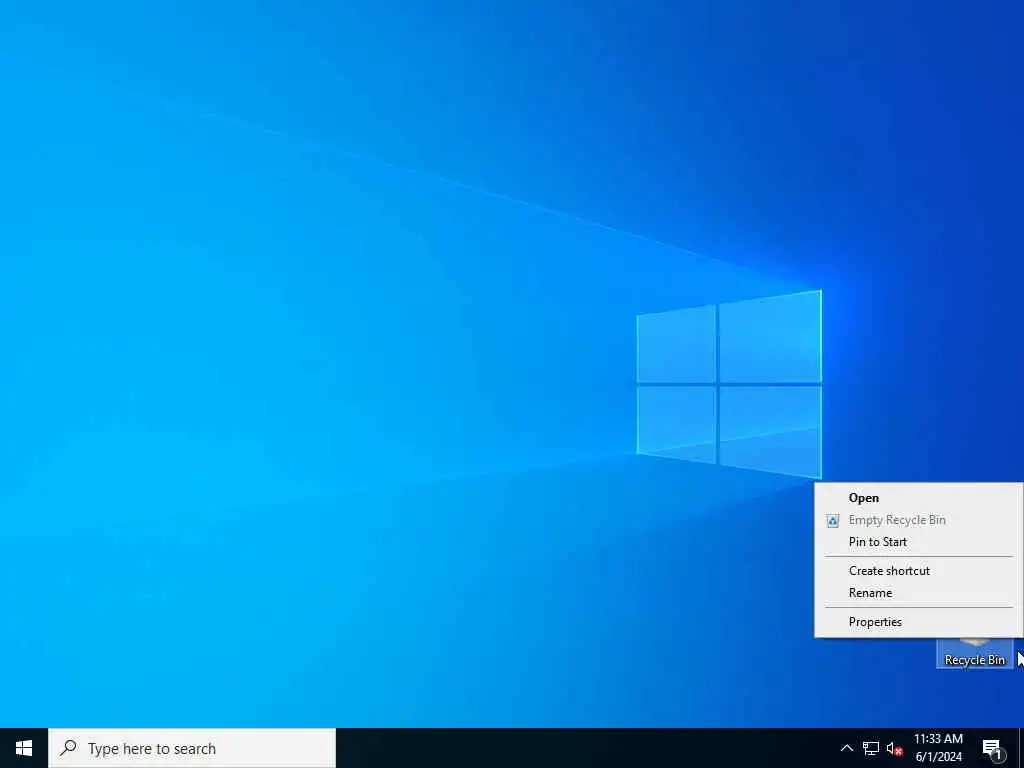Image resolution: width=1024 pixels, height=768 pixels.
Task: Select Rename in the context menu
Action: click(918, 593)
